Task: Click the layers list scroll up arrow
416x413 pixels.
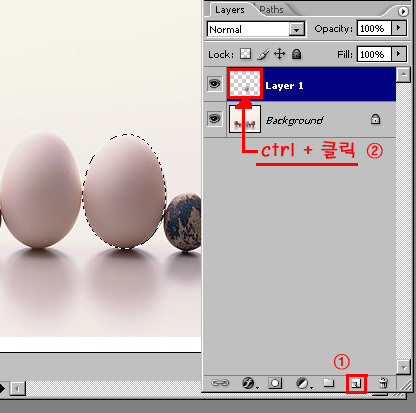Action: click(x=404, y=75)
